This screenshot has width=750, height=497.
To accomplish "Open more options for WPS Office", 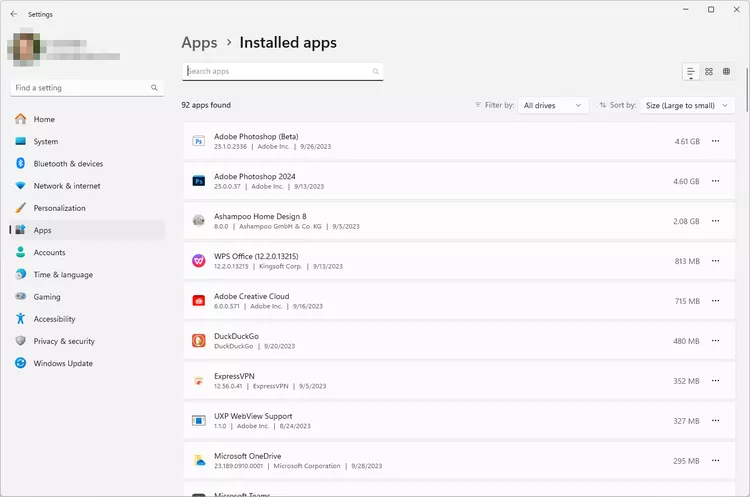I will pyautogui.click(x=716, y=261).
